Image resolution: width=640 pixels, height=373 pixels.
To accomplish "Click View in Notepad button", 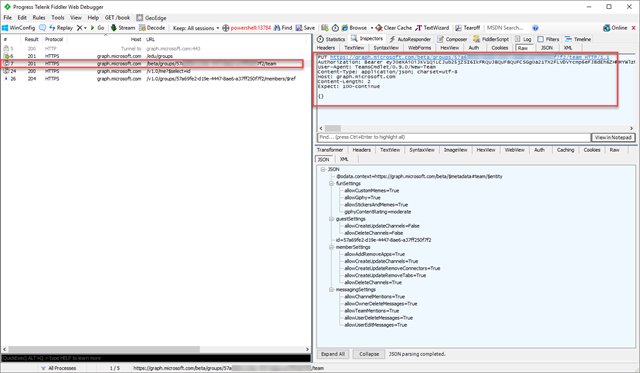I will coord(613,138).
